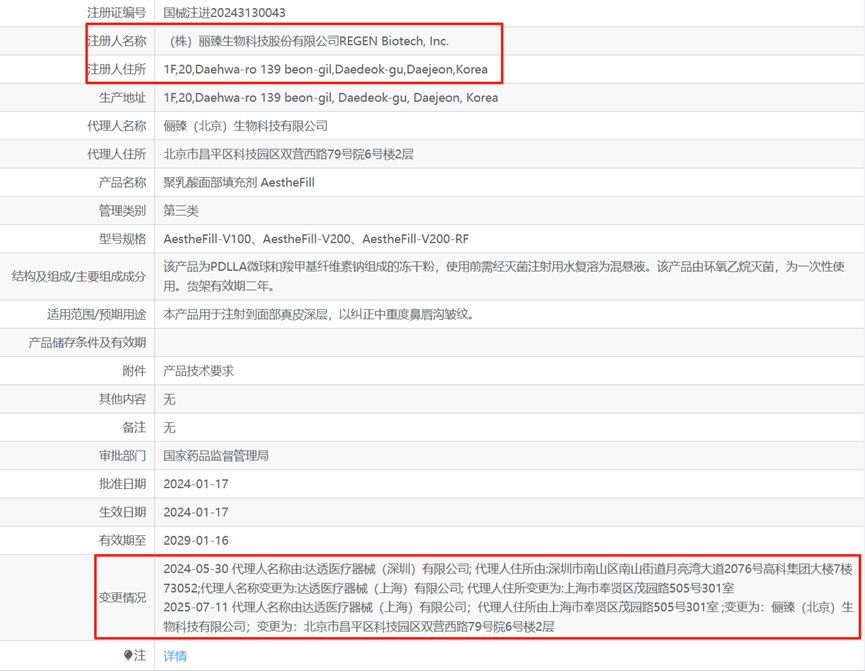
Task: Click the 注册人住所 address value
Action: pyautogui.click(x=325, y=69)
